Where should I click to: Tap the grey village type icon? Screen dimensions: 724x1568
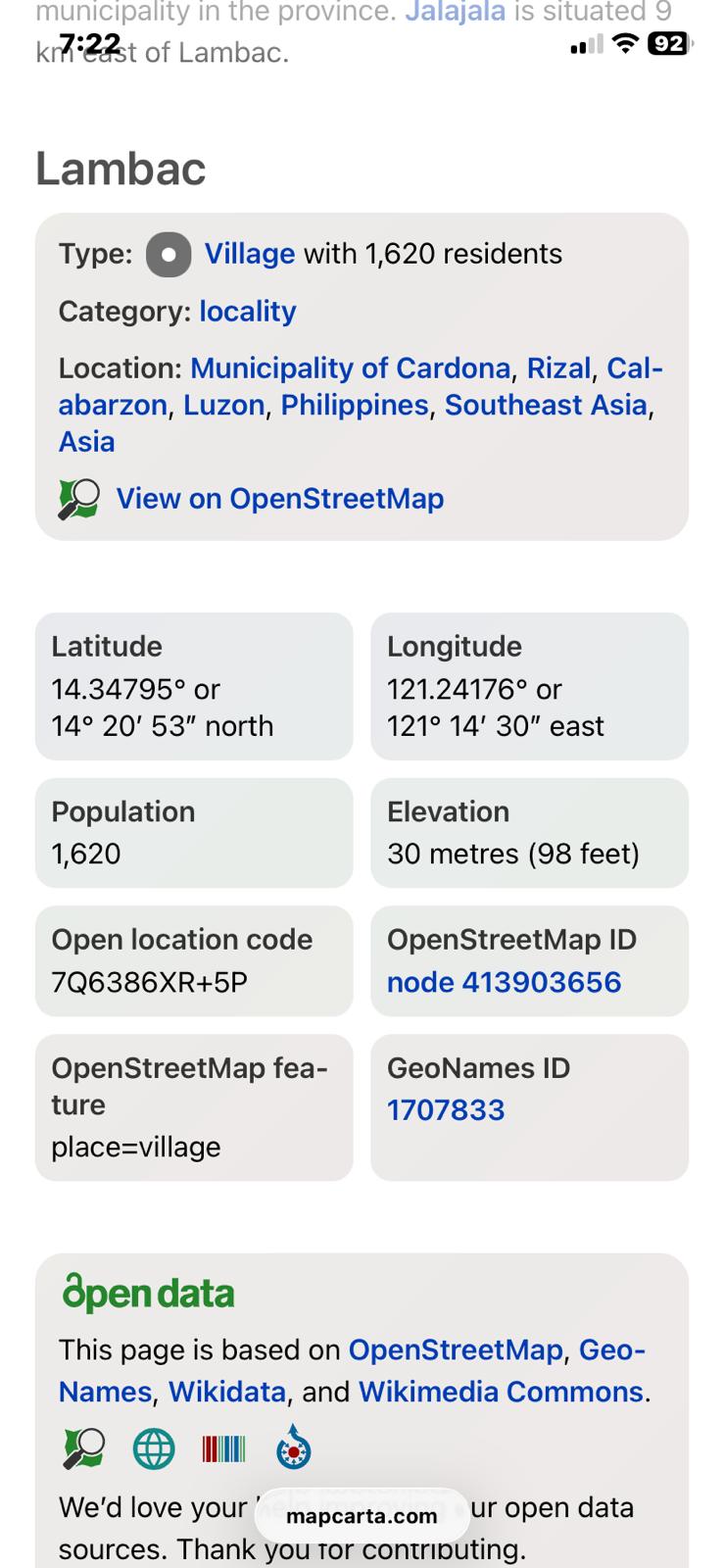coord(169,255)
